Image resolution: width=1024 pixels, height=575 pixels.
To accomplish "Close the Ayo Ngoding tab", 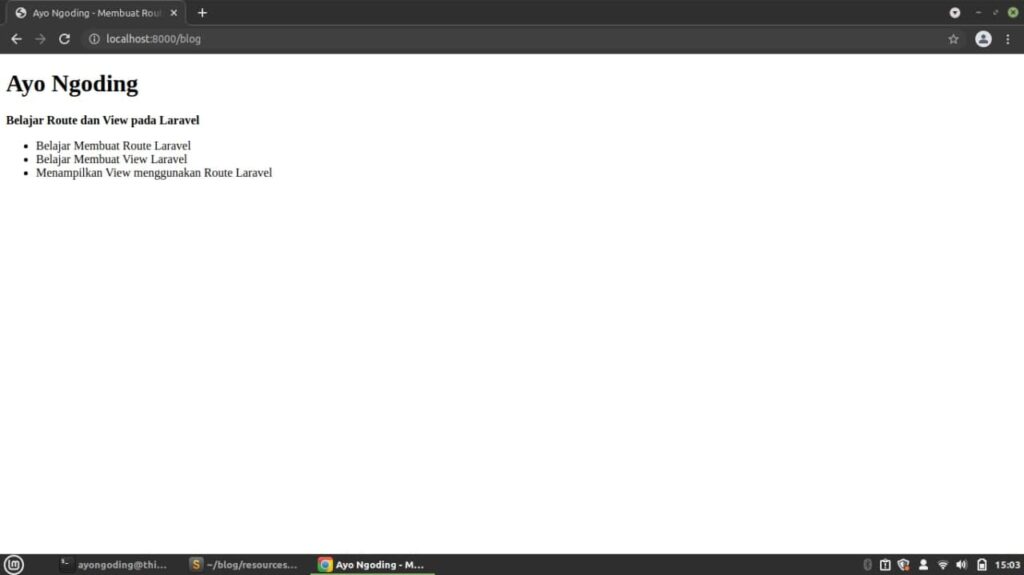I will click(x=174, y=12).
